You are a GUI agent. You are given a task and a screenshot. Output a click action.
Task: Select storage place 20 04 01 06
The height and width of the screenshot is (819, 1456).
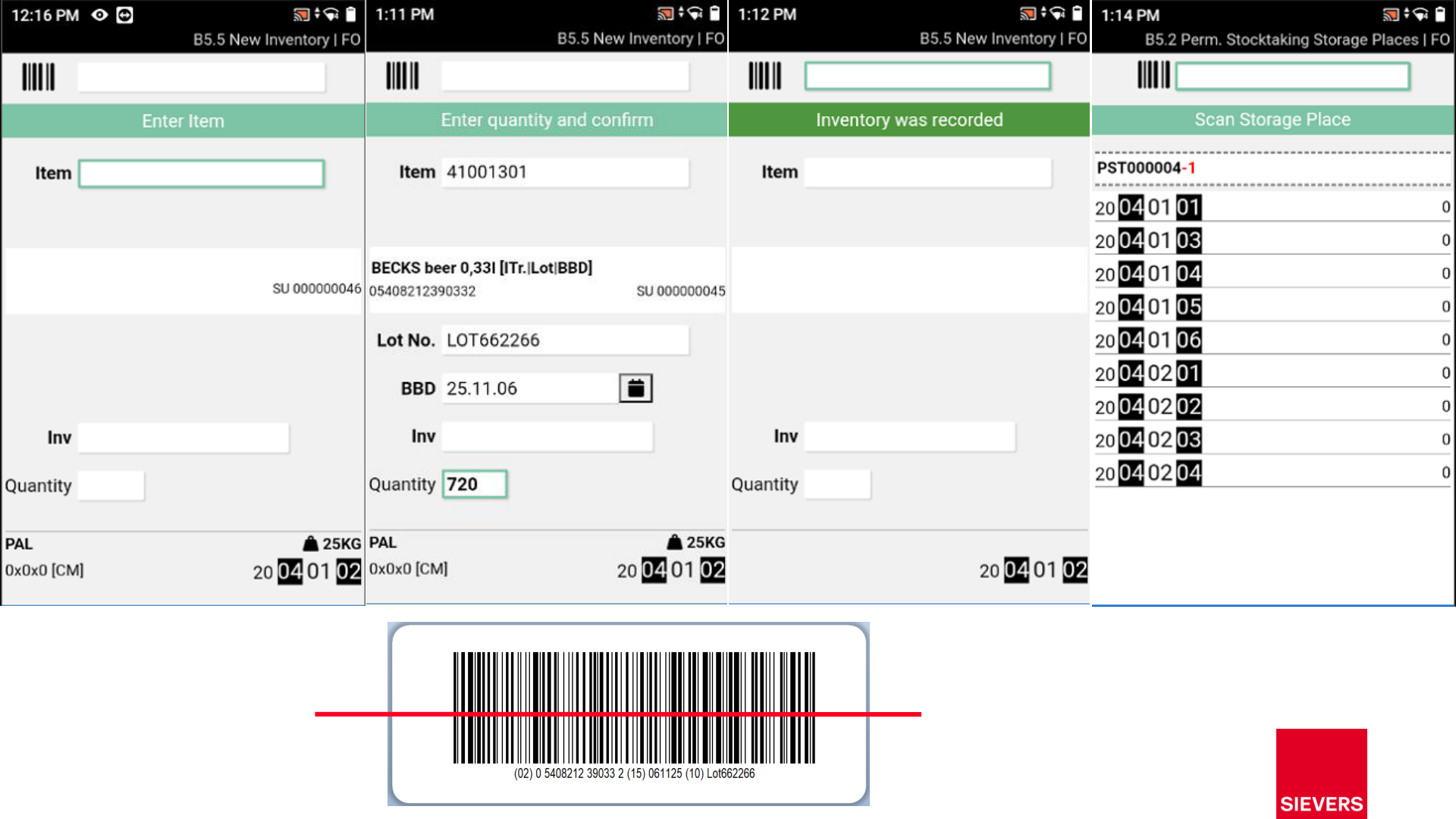pyautogui.click(x=1272, y=340)
